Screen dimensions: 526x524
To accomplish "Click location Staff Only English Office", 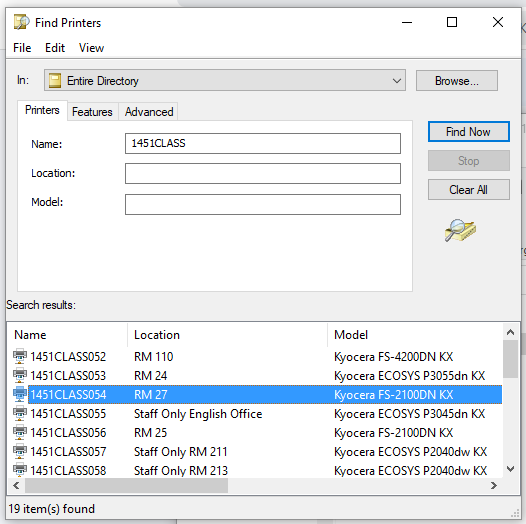I will coord(198,414).
